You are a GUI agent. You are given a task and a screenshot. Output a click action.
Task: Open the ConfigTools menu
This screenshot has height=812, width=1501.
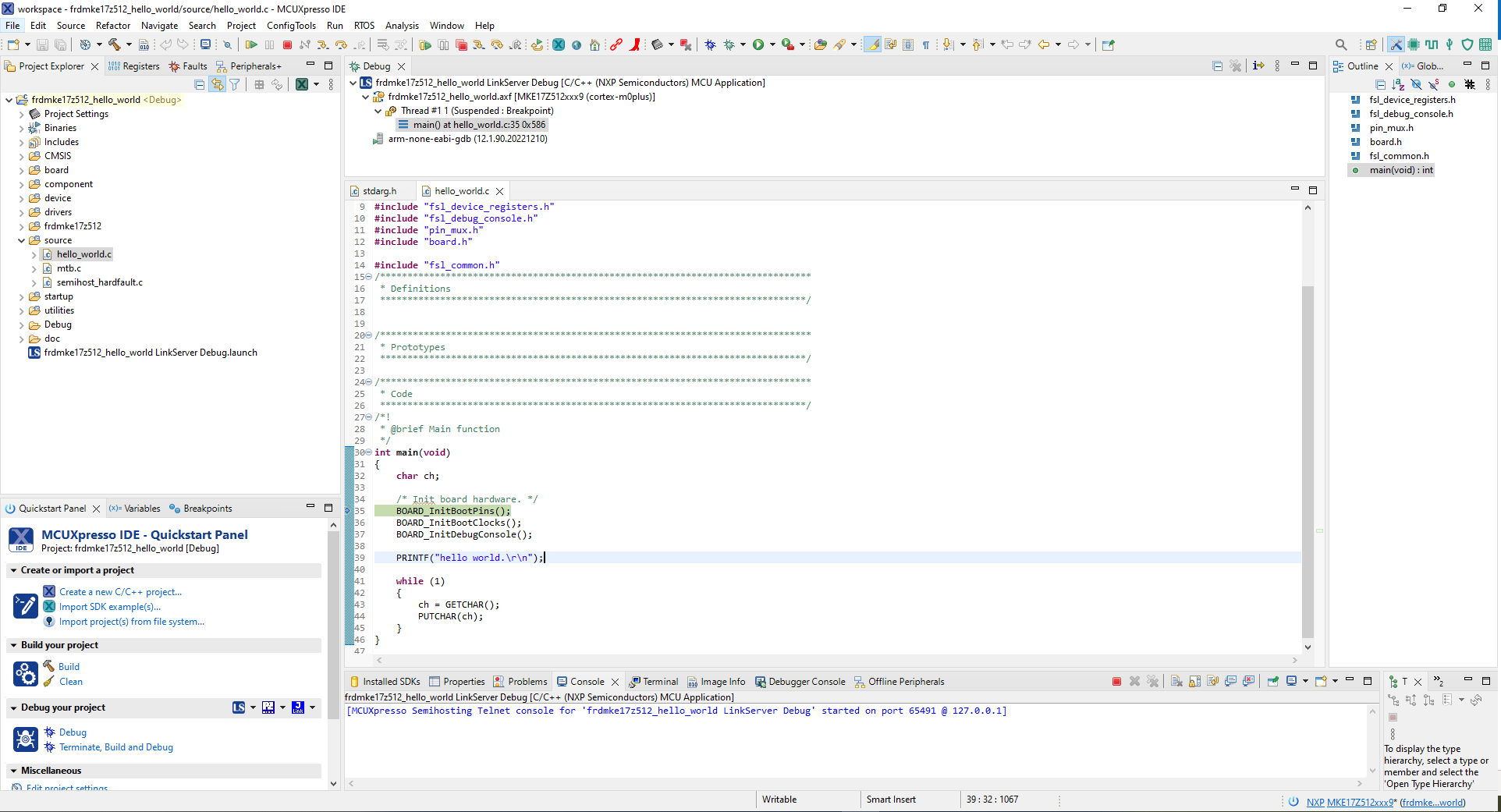tap(291, 26)
